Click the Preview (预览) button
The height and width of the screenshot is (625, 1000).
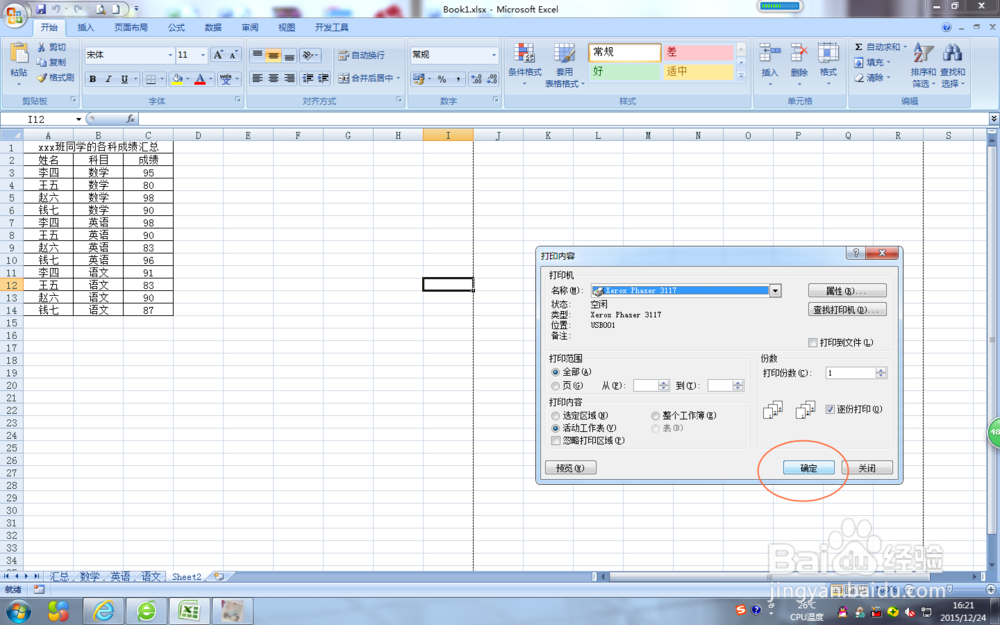tap(570, 468)
